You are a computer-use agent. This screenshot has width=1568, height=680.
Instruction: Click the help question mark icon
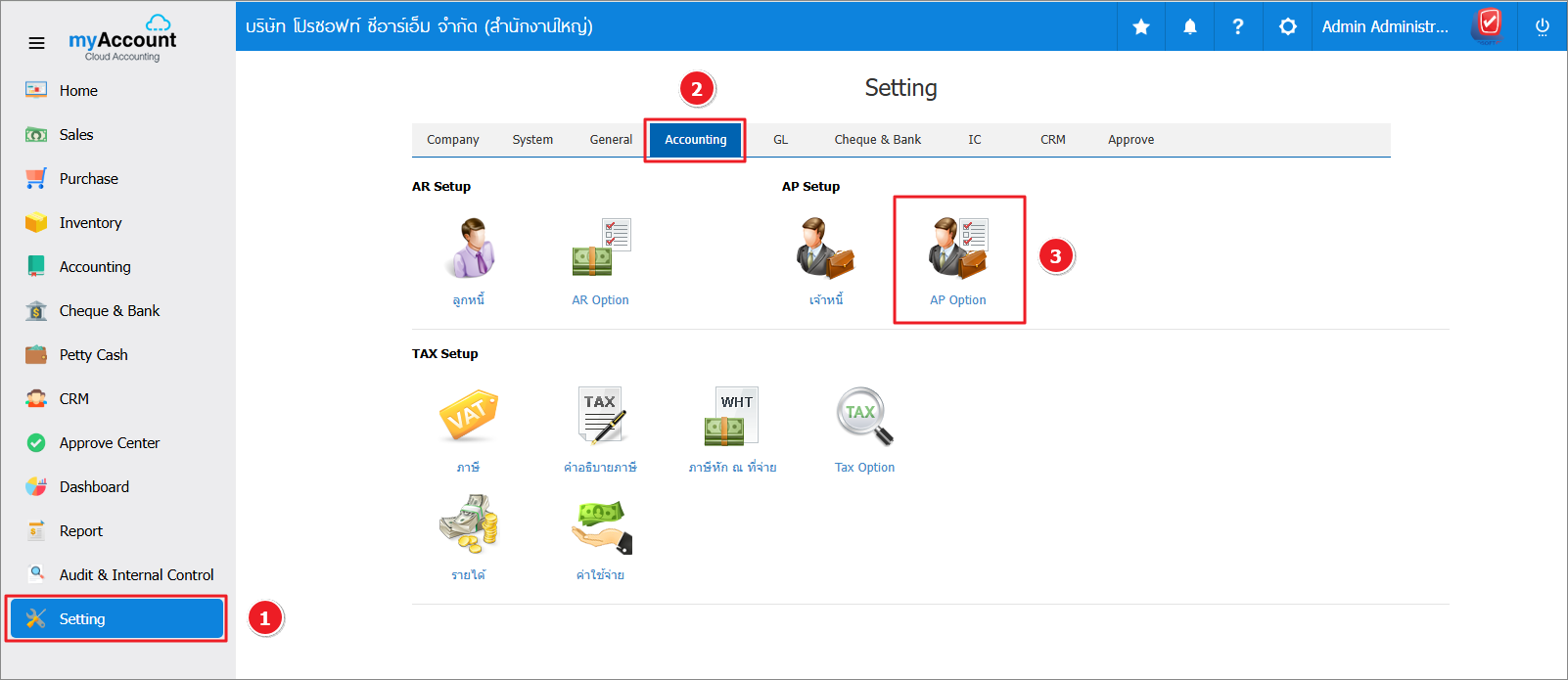pos(1238,26)
